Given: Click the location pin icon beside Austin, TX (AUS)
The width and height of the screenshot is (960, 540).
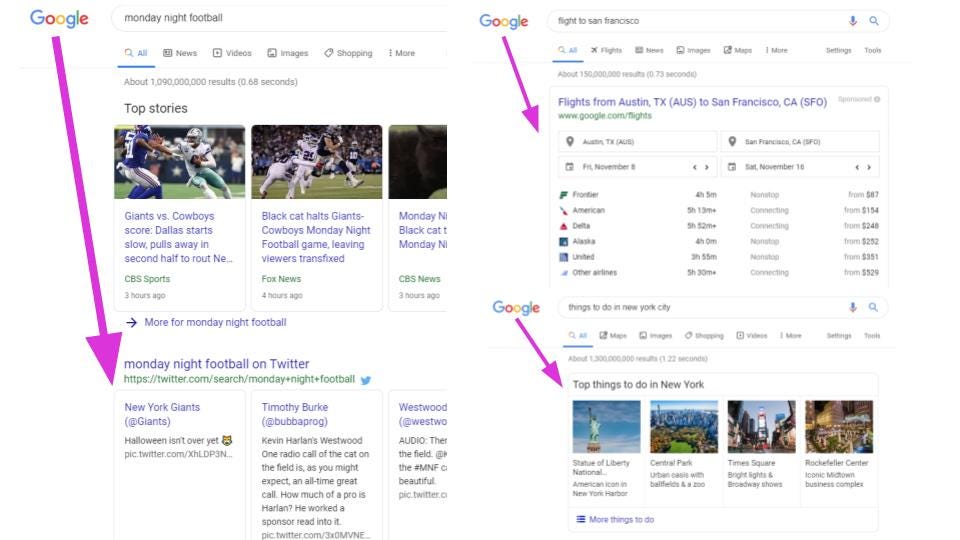Looking at the screenshot, I should click(570, 142).
